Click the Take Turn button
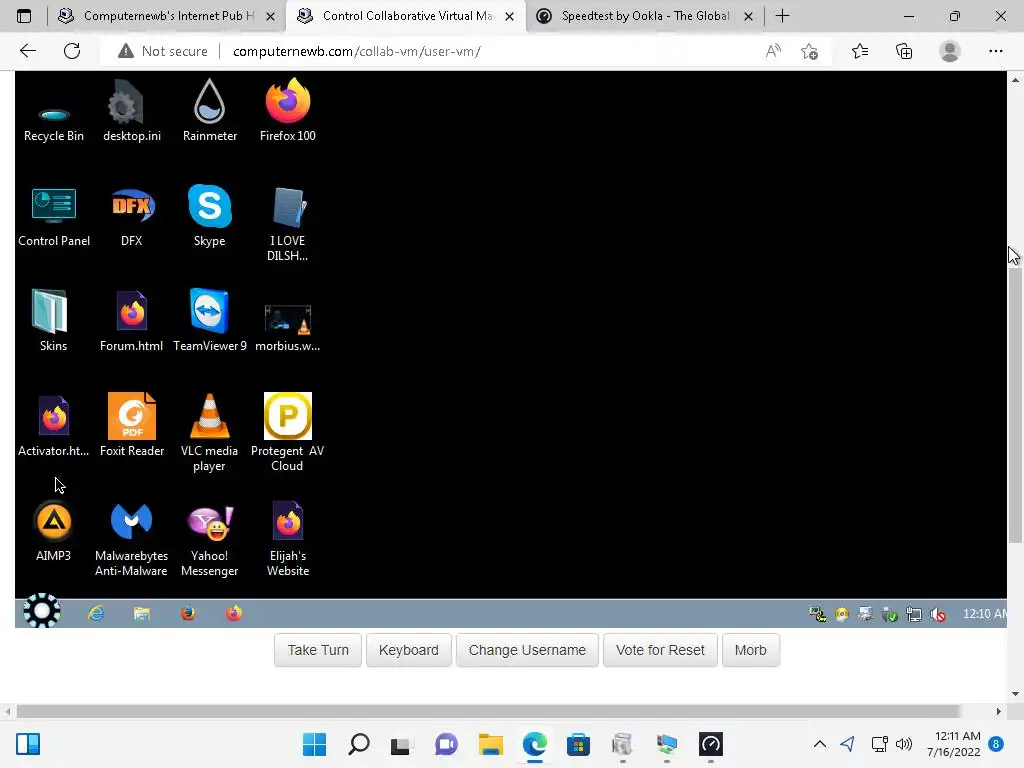 pos(318,650)
